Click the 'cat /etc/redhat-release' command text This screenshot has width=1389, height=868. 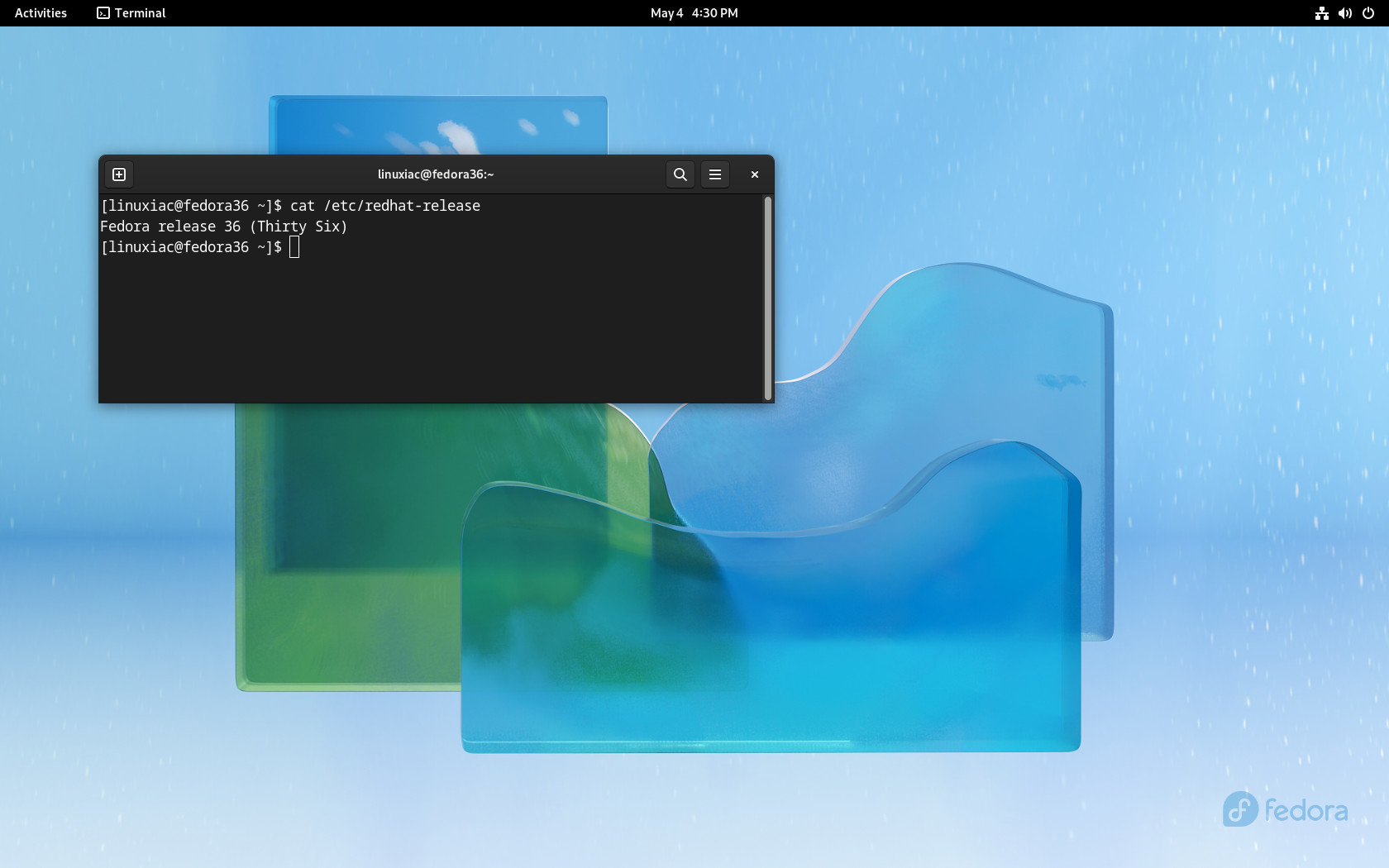[385, 206]
